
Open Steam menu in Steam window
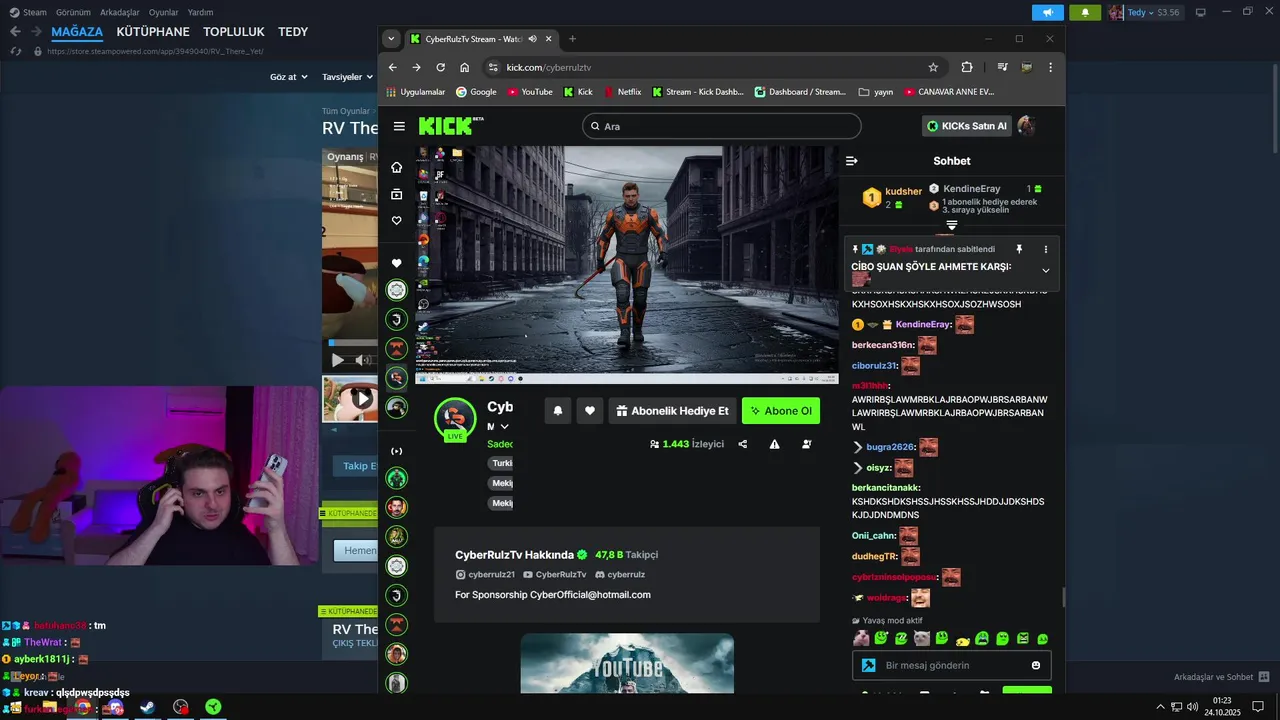pyautogui.click(x=29, y=12)
